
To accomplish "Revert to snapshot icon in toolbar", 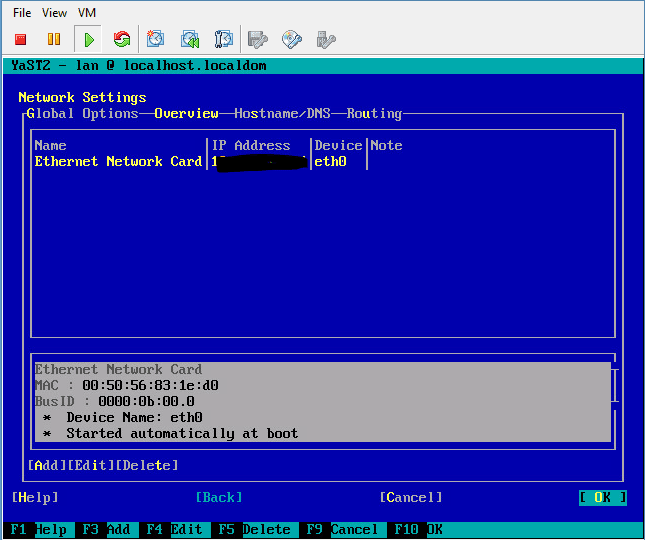I will coord(190,39).
